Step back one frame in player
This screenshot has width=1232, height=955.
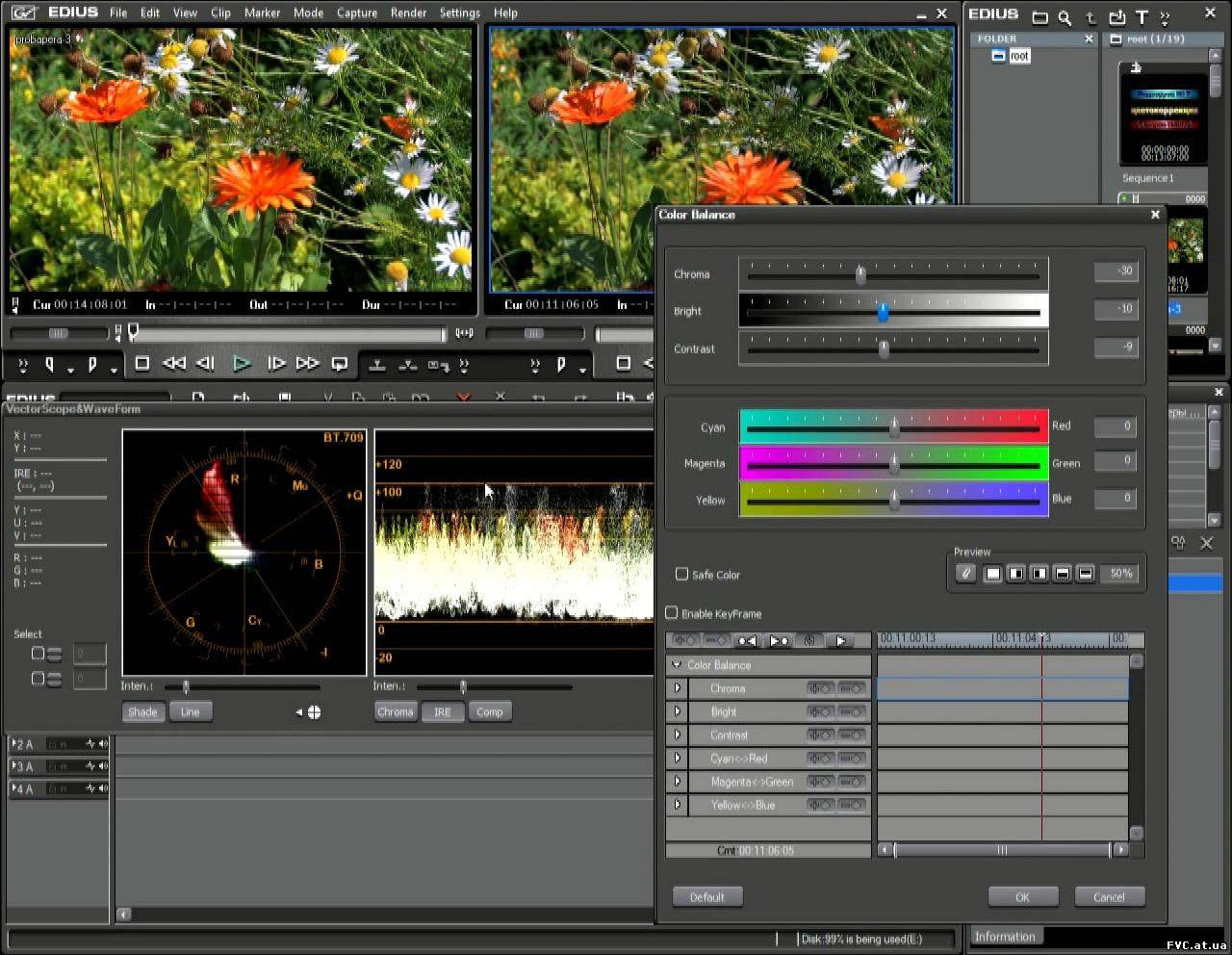coord(206,364)
